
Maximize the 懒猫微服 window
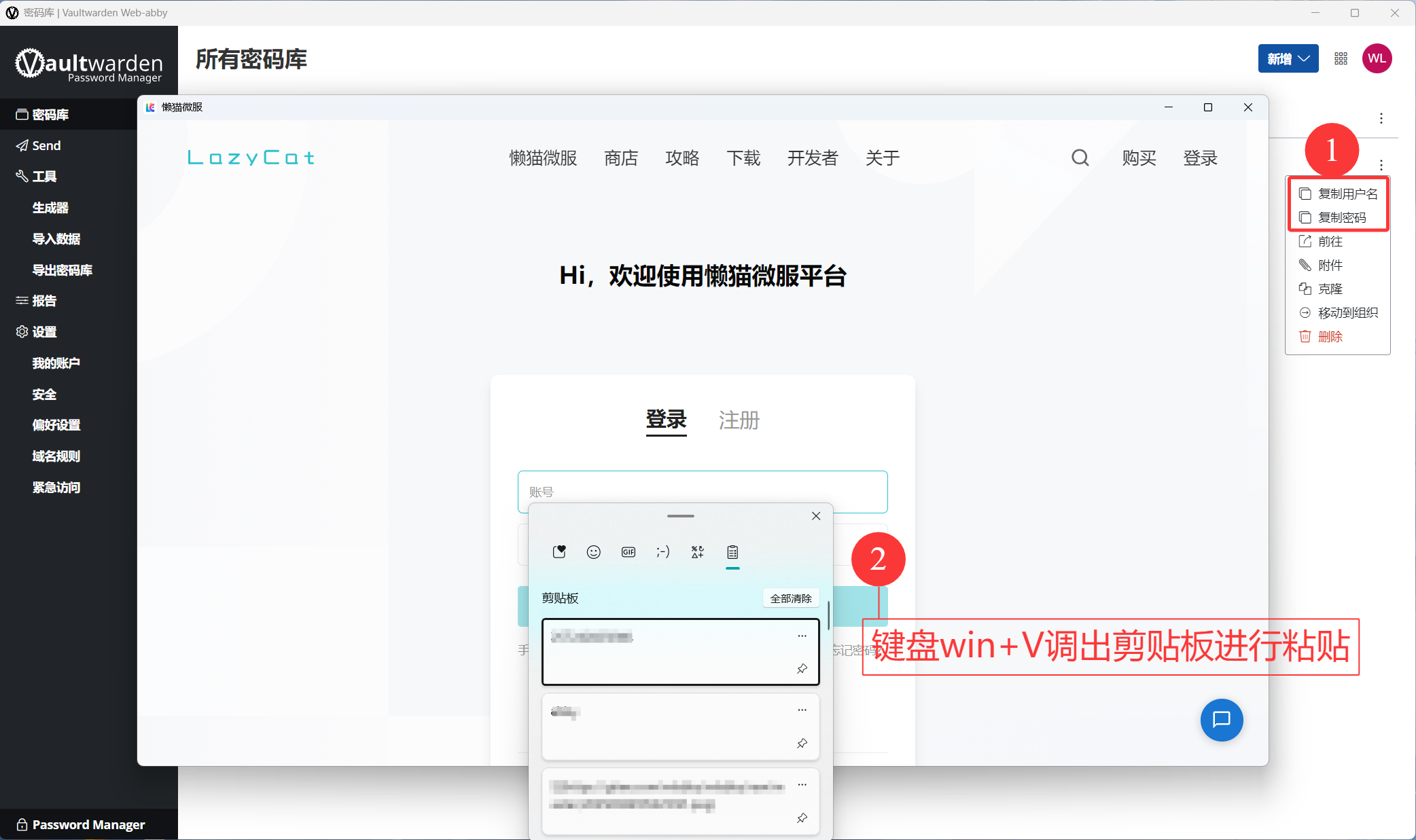pos(1208,107)
